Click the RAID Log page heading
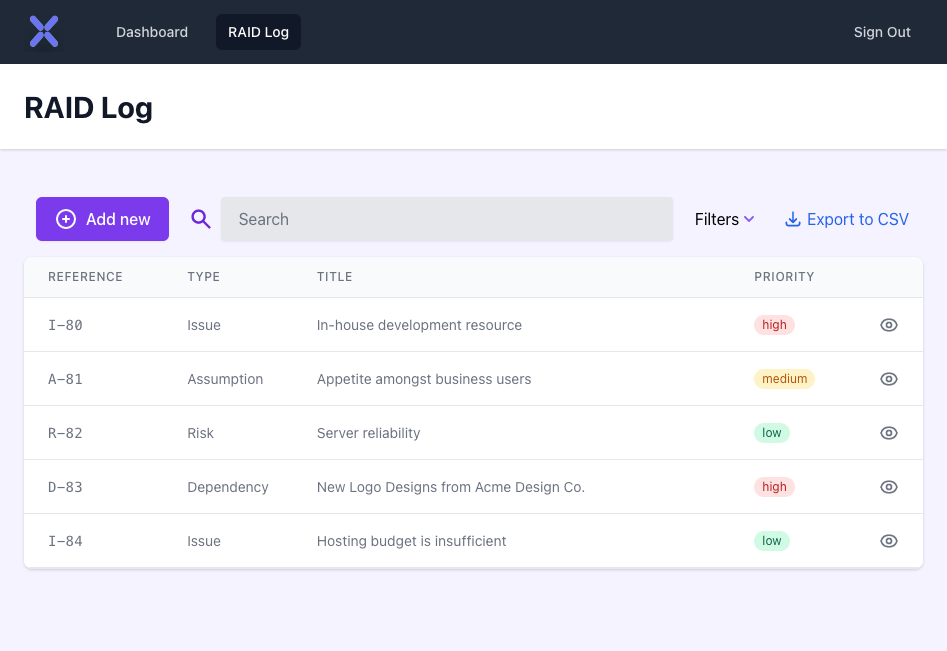 (x=88, y=108)
